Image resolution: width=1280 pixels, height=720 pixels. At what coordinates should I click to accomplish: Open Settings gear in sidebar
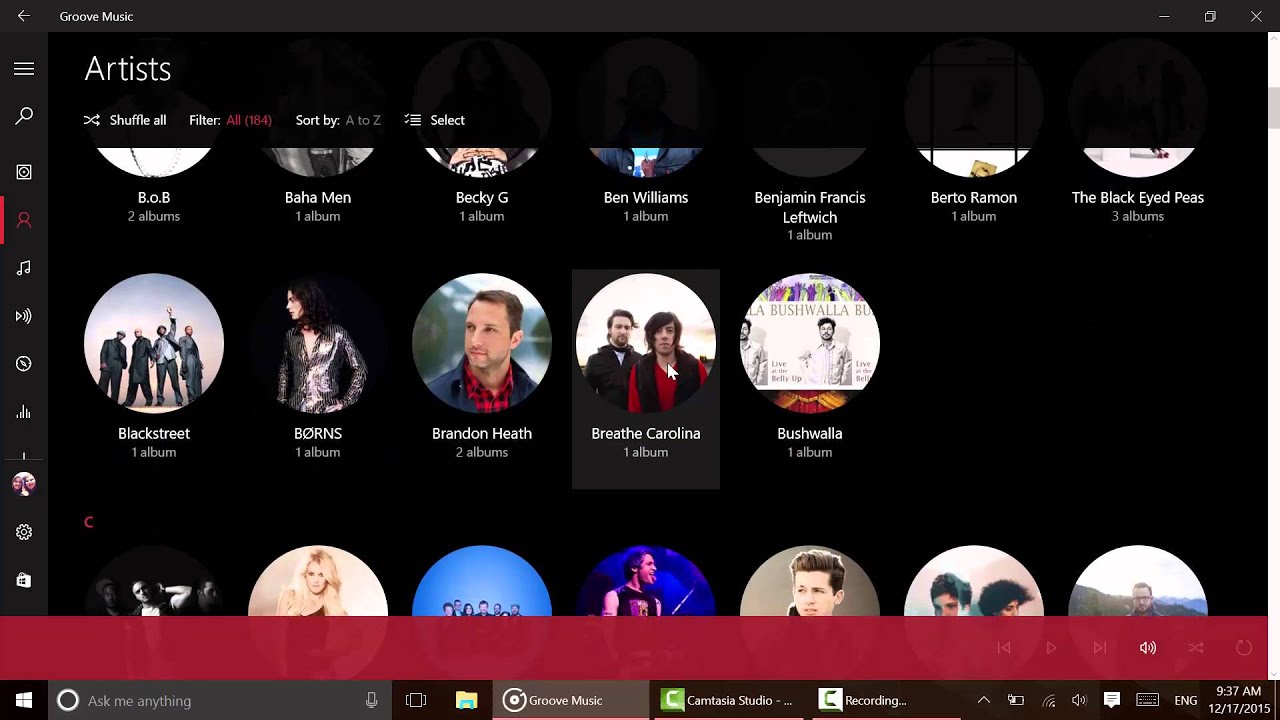[x=24, y=532]
